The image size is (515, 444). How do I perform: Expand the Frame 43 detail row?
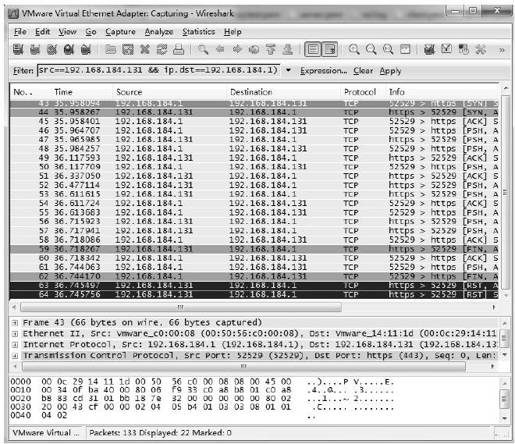15,323
